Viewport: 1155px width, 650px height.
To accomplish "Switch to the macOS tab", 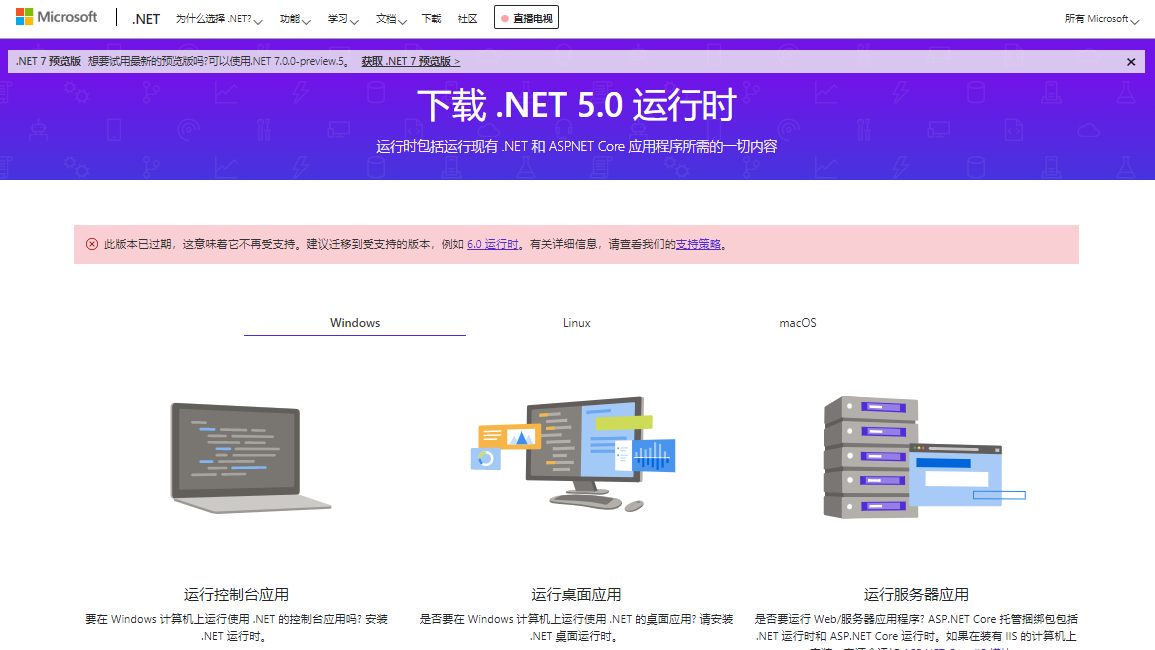I will [x=798, y=323].
